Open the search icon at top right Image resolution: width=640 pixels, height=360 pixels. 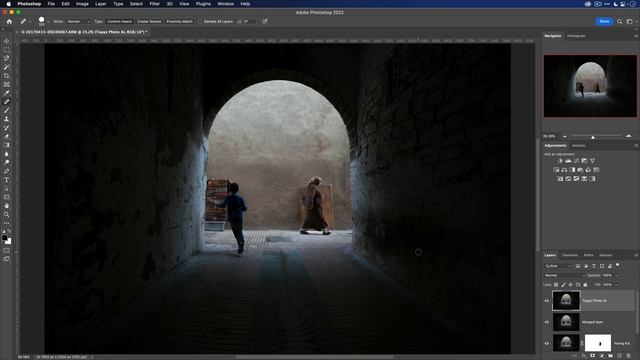click(619, 21)
